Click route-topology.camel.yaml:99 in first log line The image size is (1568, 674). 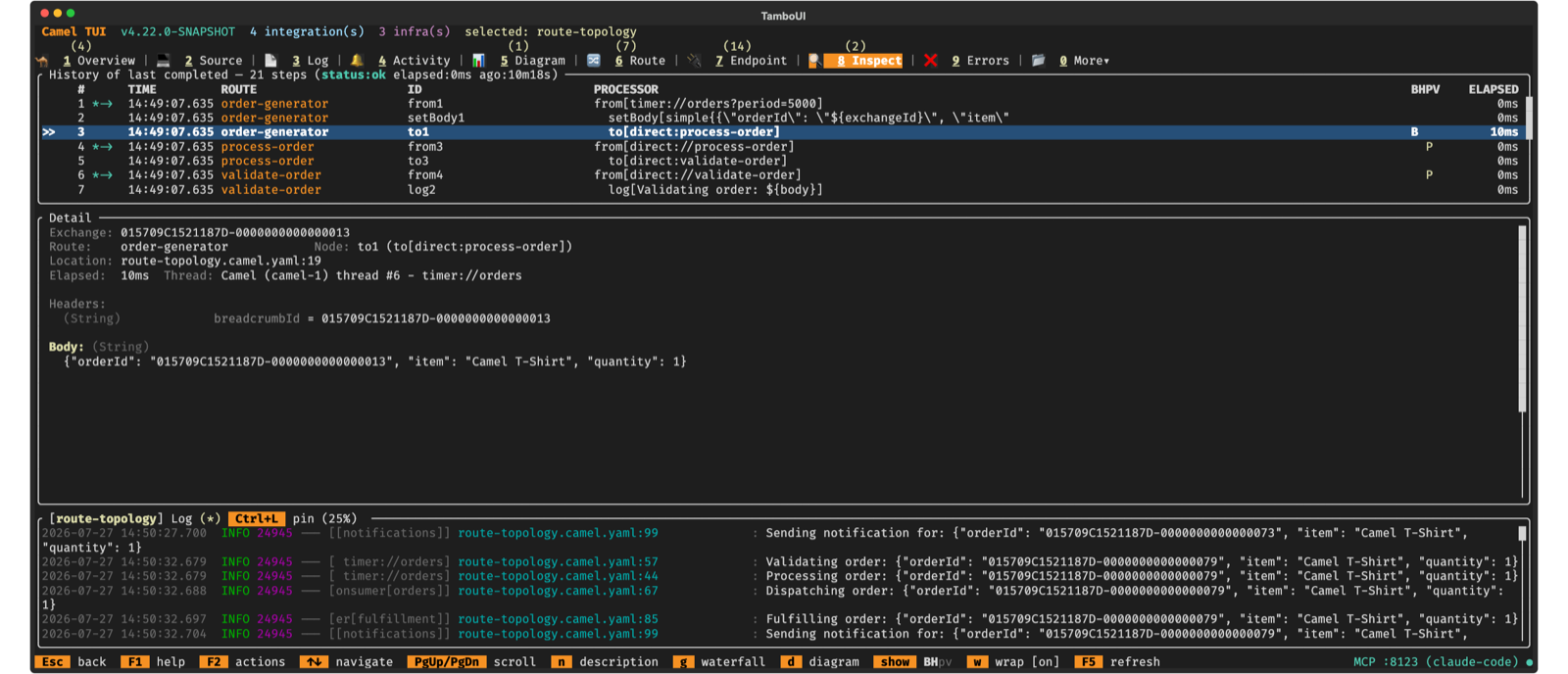(559, 534)
